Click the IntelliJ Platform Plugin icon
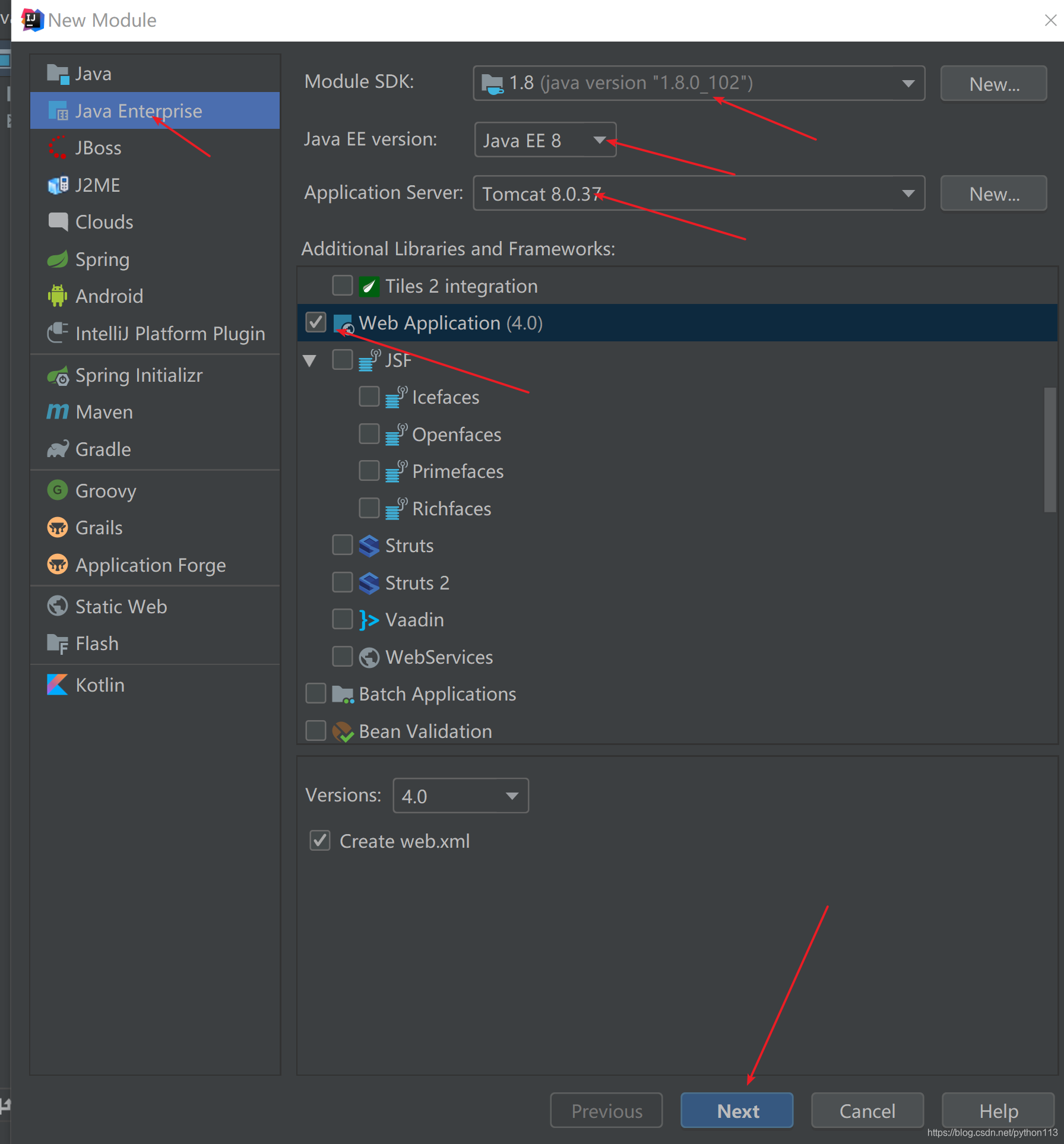This screenshot has width=1064, height=1144. pos(58,333)
